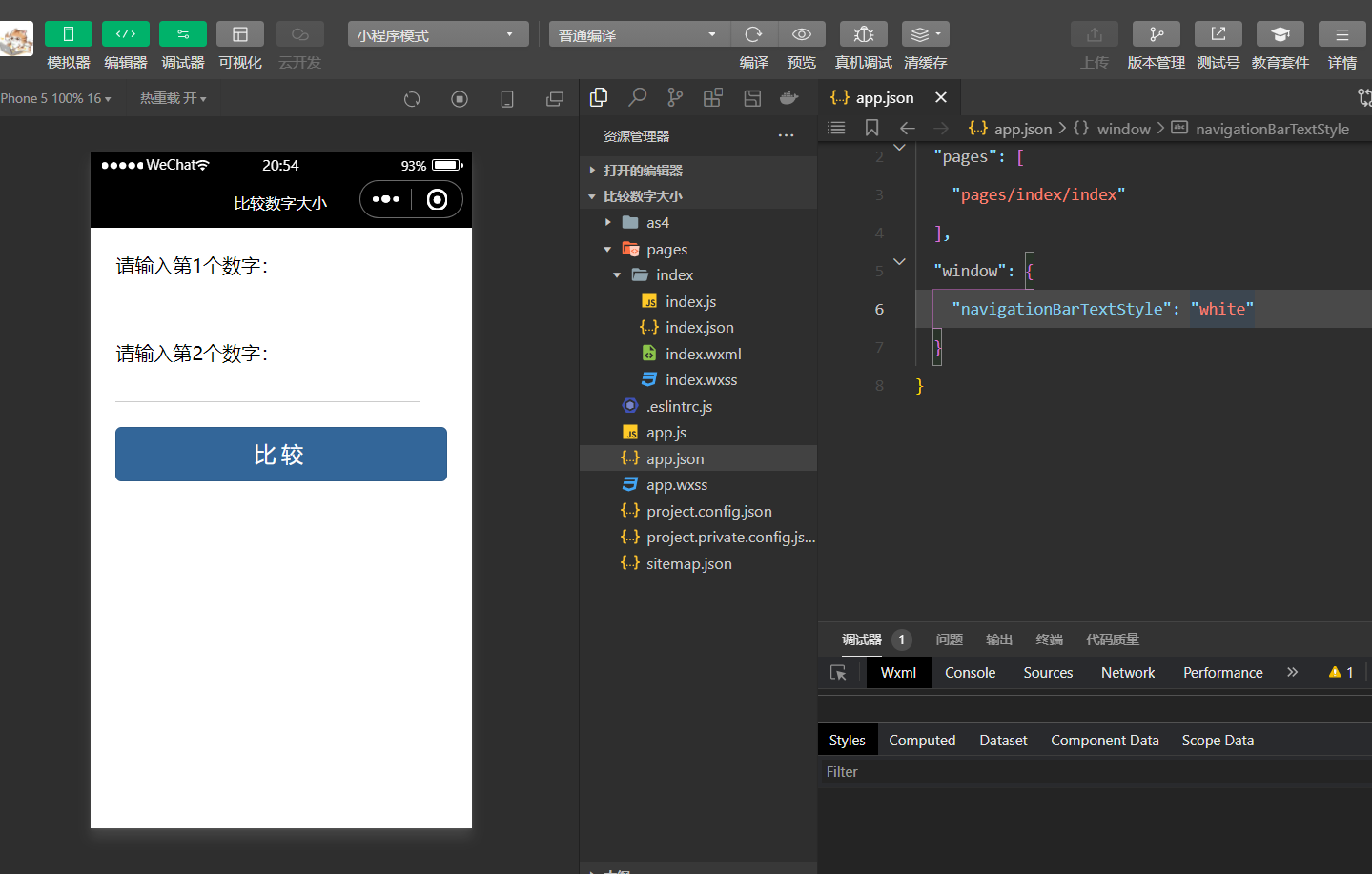Switch to the Network devtools tab
1372x874 pixels.
pyautogui.click(x=1128, y=672)
